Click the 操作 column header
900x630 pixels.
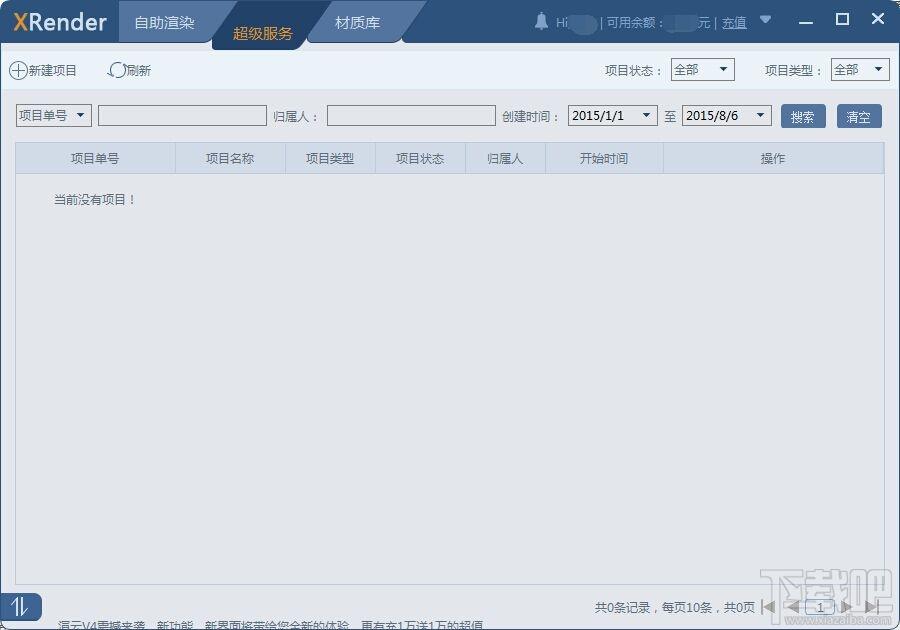773,158
